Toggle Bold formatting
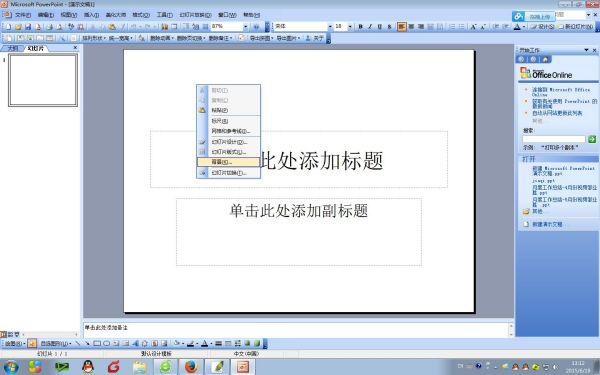The image size is (600, 375). click(360, 26)
